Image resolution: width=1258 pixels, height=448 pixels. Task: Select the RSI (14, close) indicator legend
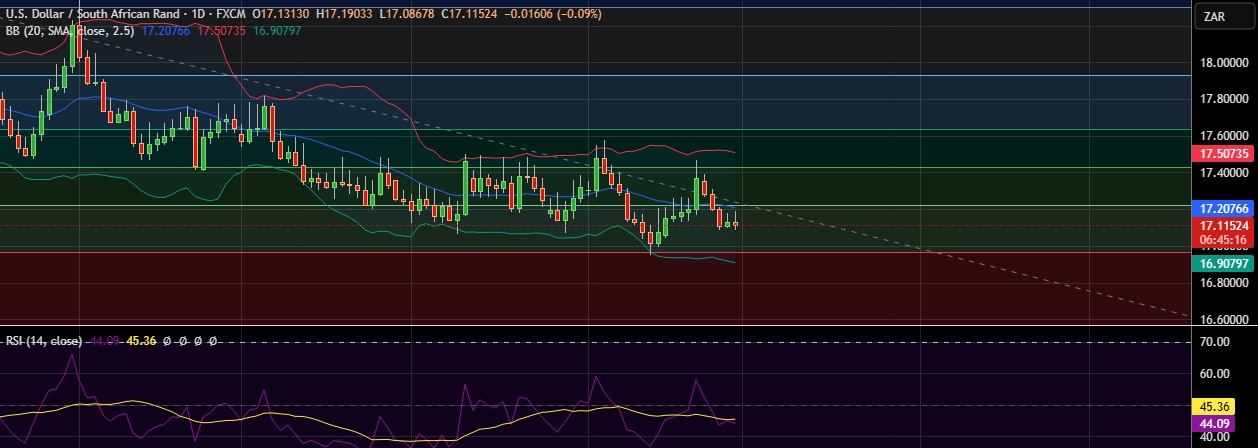pyautogui.click(x=43, y=341)
